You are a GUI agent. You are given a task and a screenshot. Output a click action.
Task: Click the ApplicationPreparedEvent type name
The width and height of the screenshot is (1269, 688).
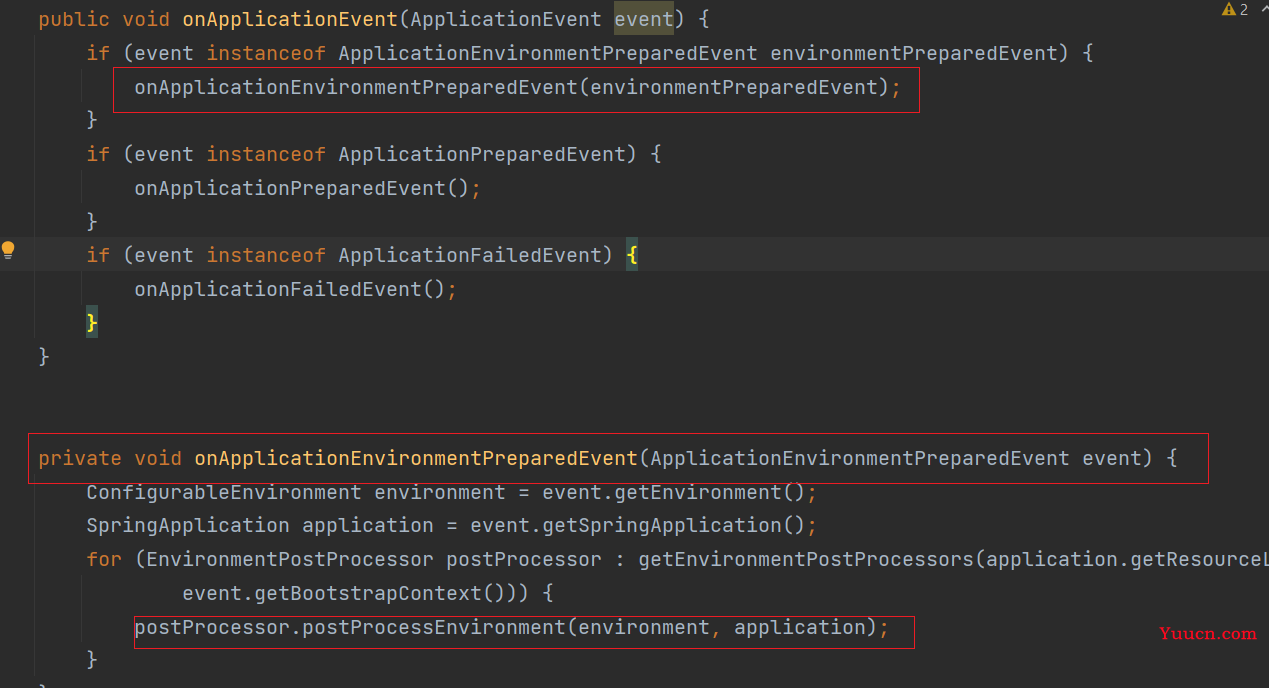[x=482, y=154]
